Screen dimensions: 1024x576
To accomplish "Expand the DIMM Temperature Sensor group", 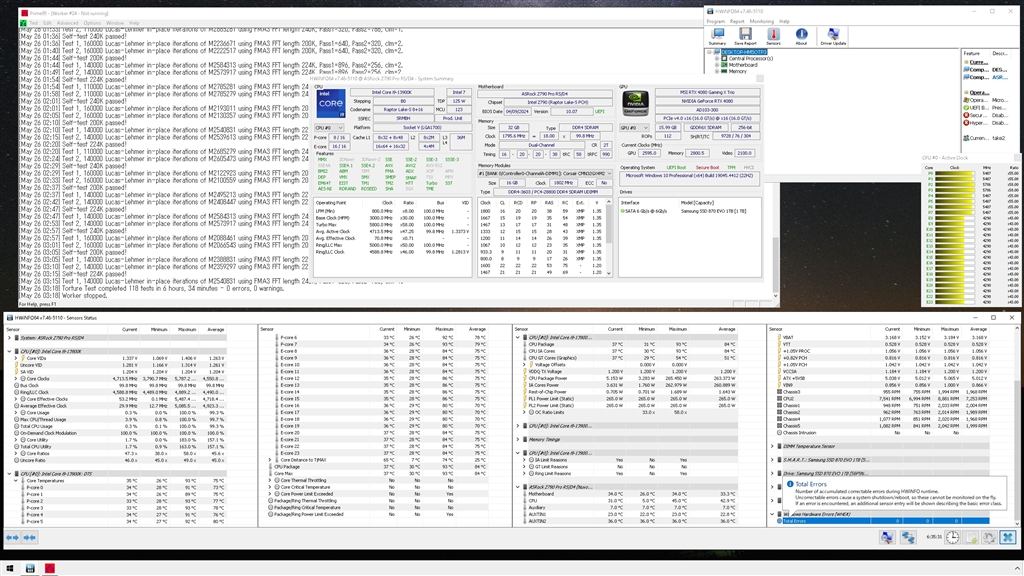I will 772,446.
